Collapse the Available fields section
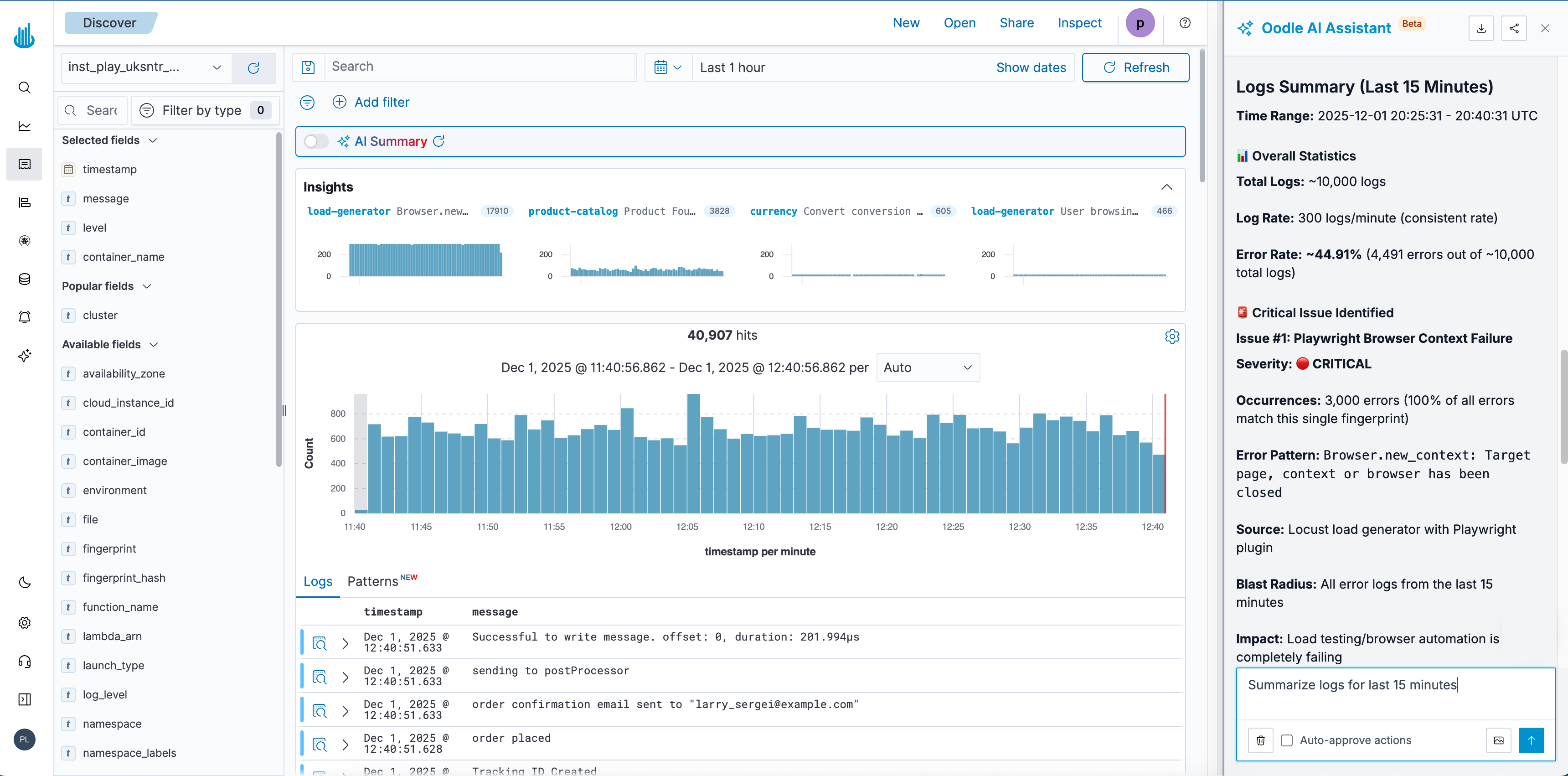 click(x=154, y=345)
